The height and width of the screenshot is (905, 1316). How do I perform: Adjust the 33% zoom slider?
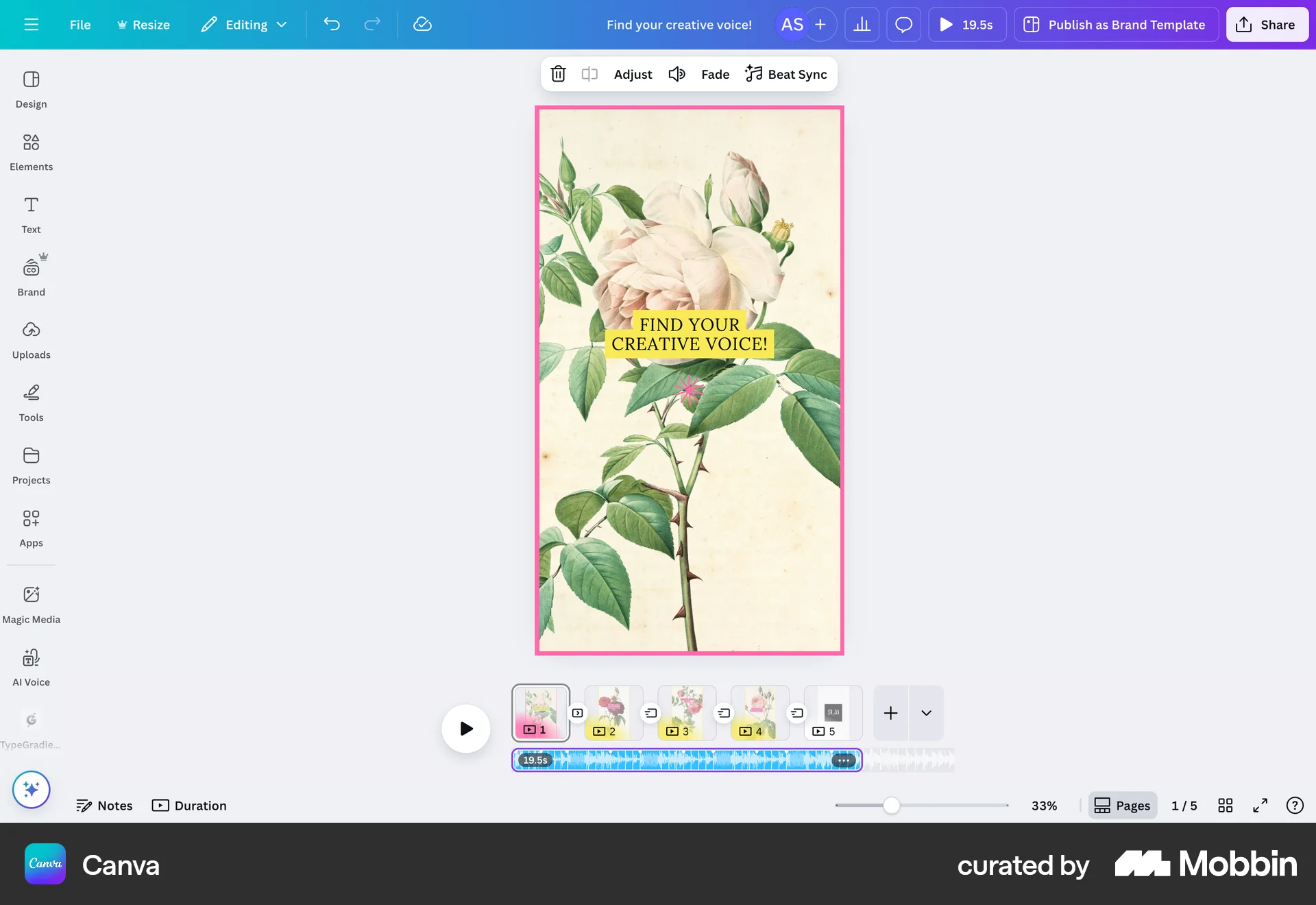click(x=891, y=806)
